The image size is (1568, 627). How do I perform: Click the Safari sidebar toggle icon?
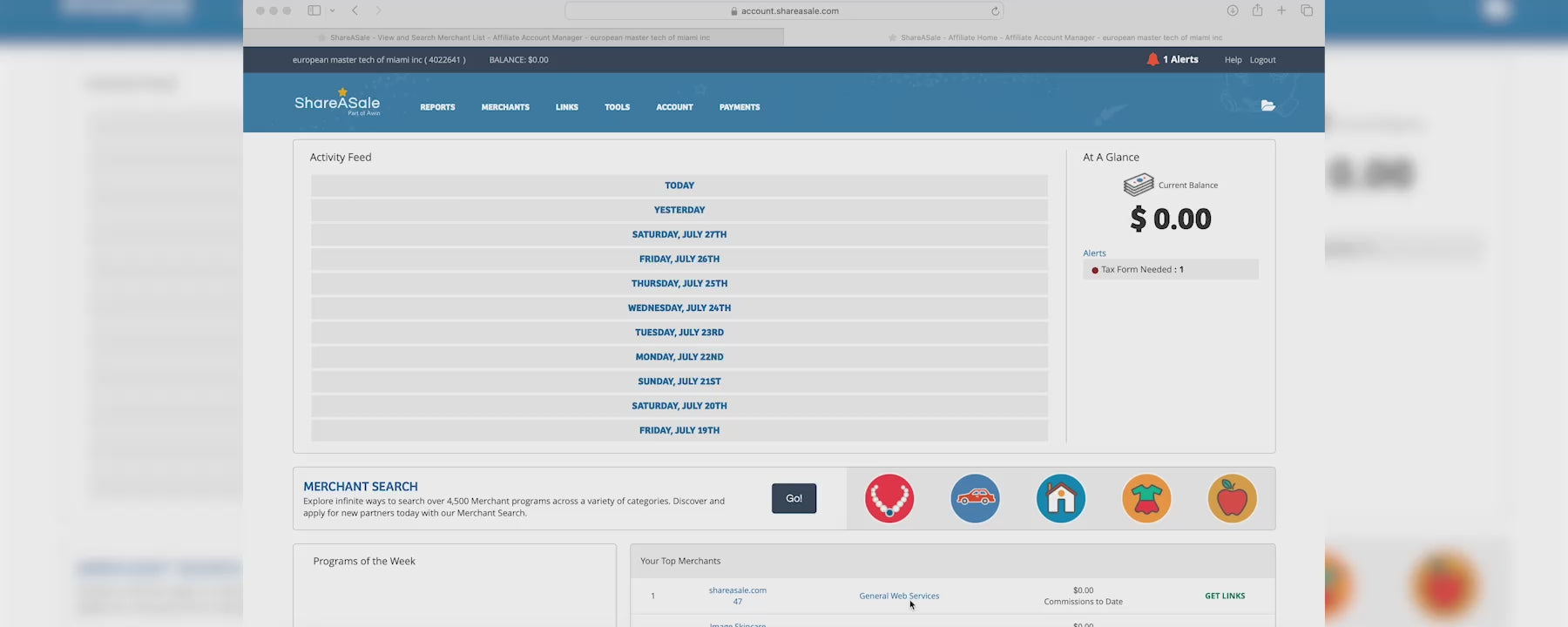(314, 10)
